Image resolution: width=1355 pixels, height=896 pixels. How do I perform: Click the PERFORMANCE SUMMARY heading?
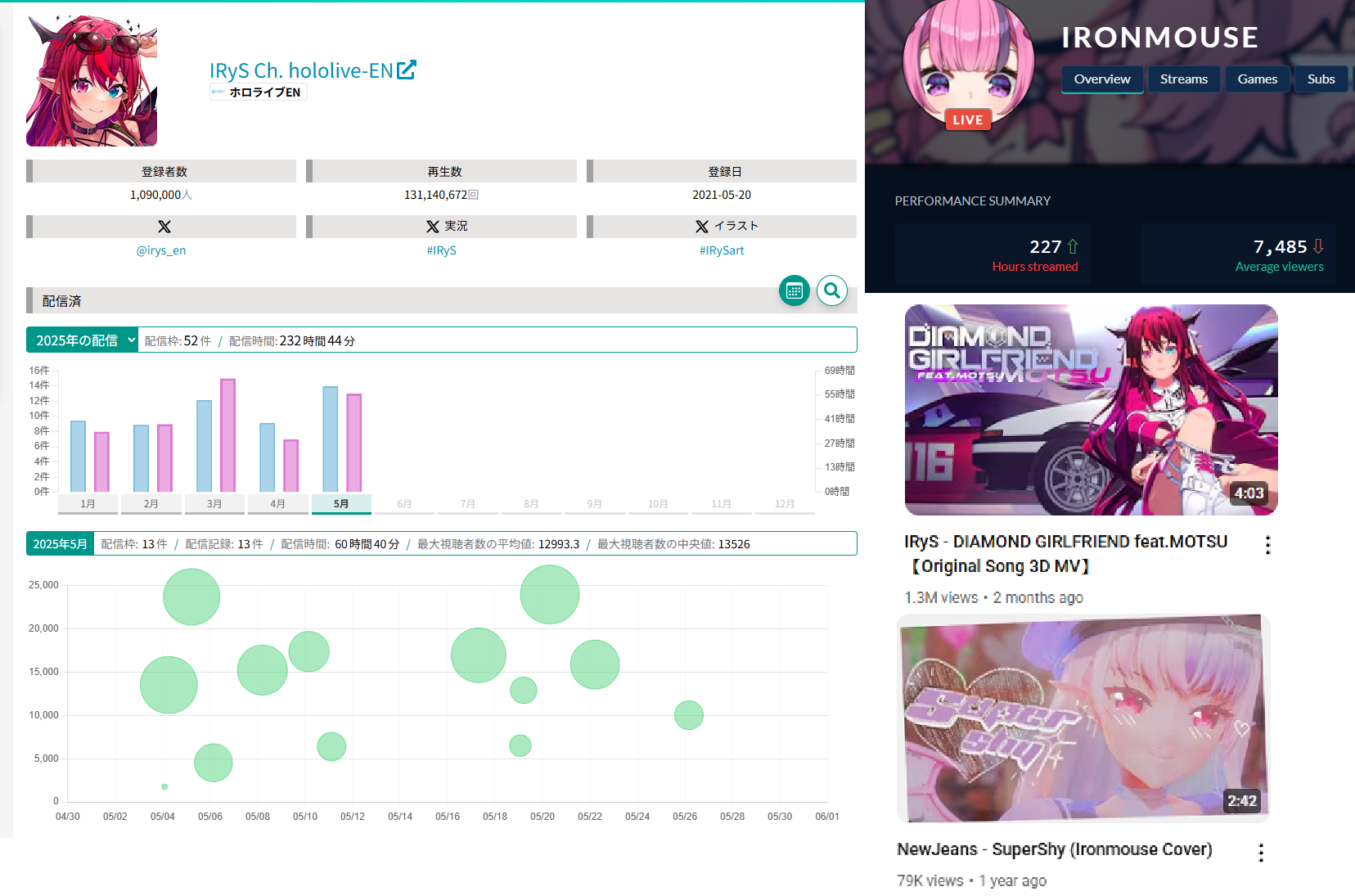[973, 201]
